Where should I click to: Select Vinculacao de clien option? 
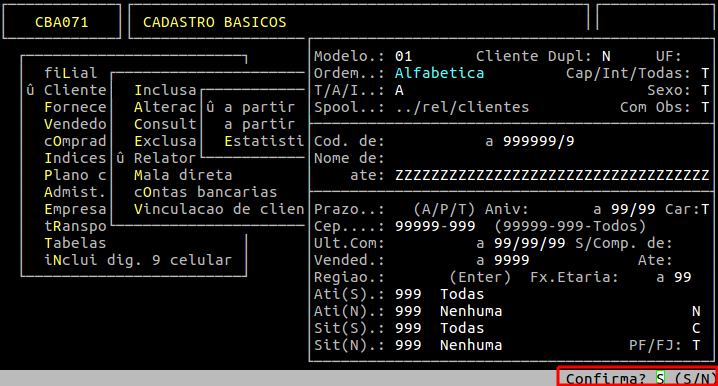pyautogui.click(x=219, y=209)
